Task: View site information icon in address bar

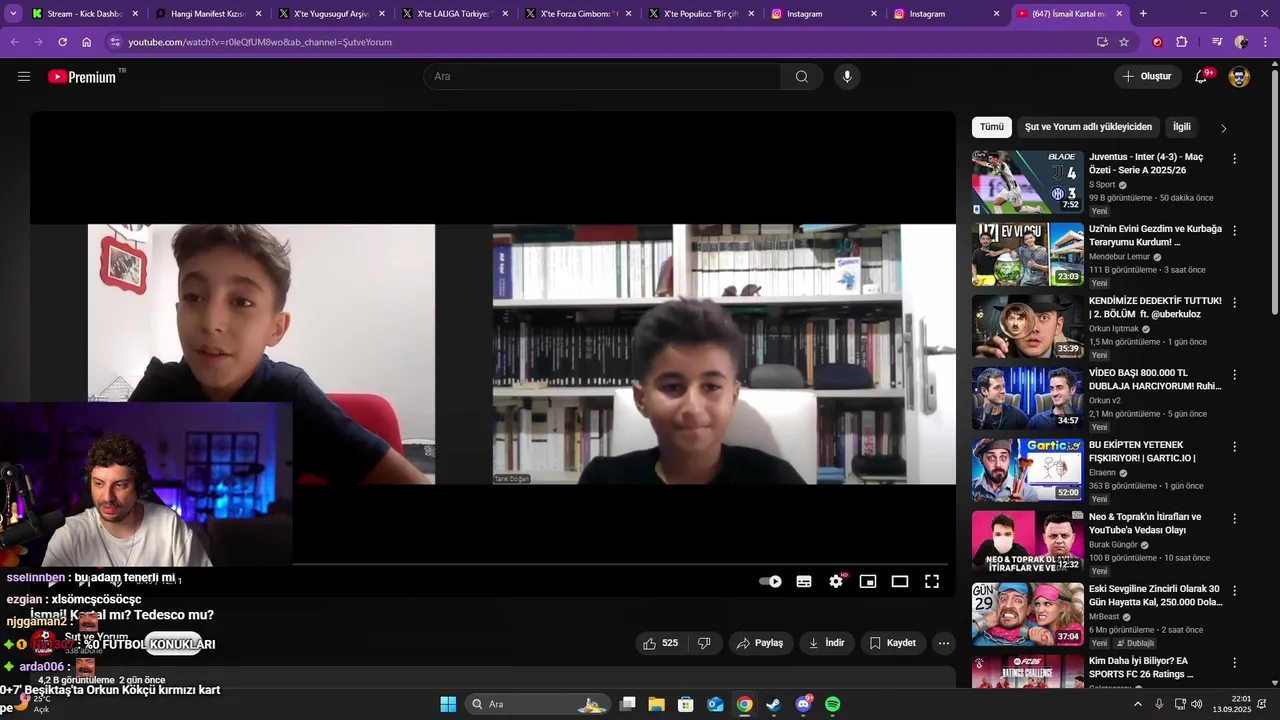Action: click(x=115, y=42)
